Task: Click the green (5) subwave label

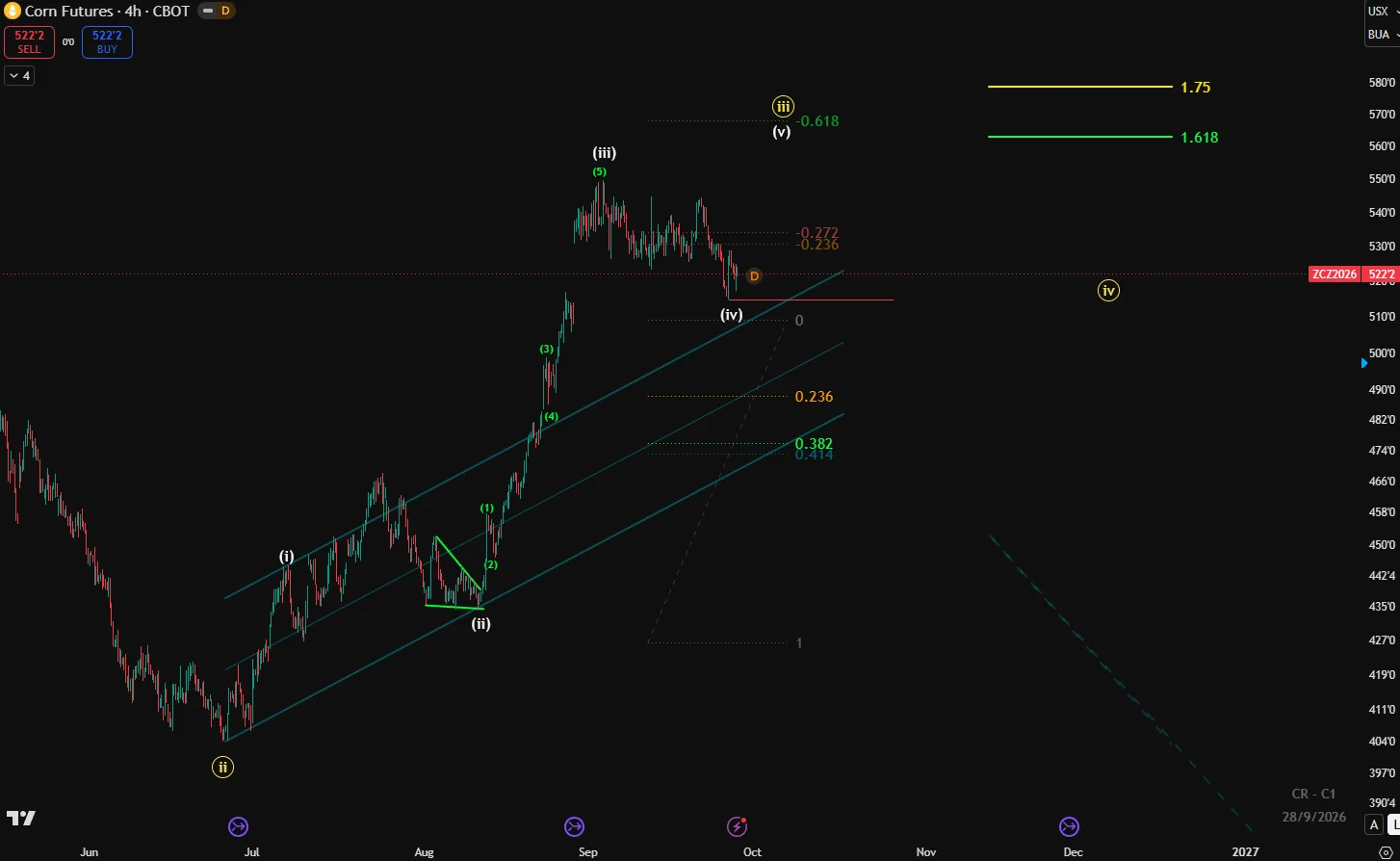Action: click(x=600, y=171)
